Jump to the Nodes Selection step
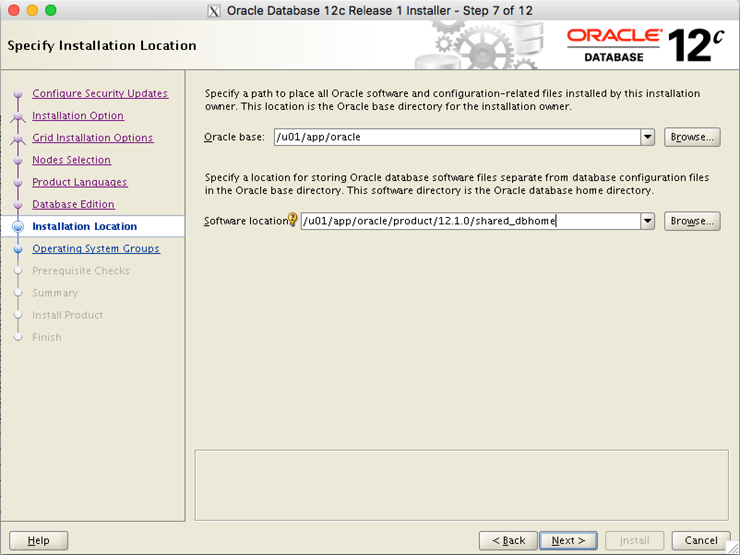Image resolution: width=740 pixels, height=555 pixels. click(x=71, y=160)
